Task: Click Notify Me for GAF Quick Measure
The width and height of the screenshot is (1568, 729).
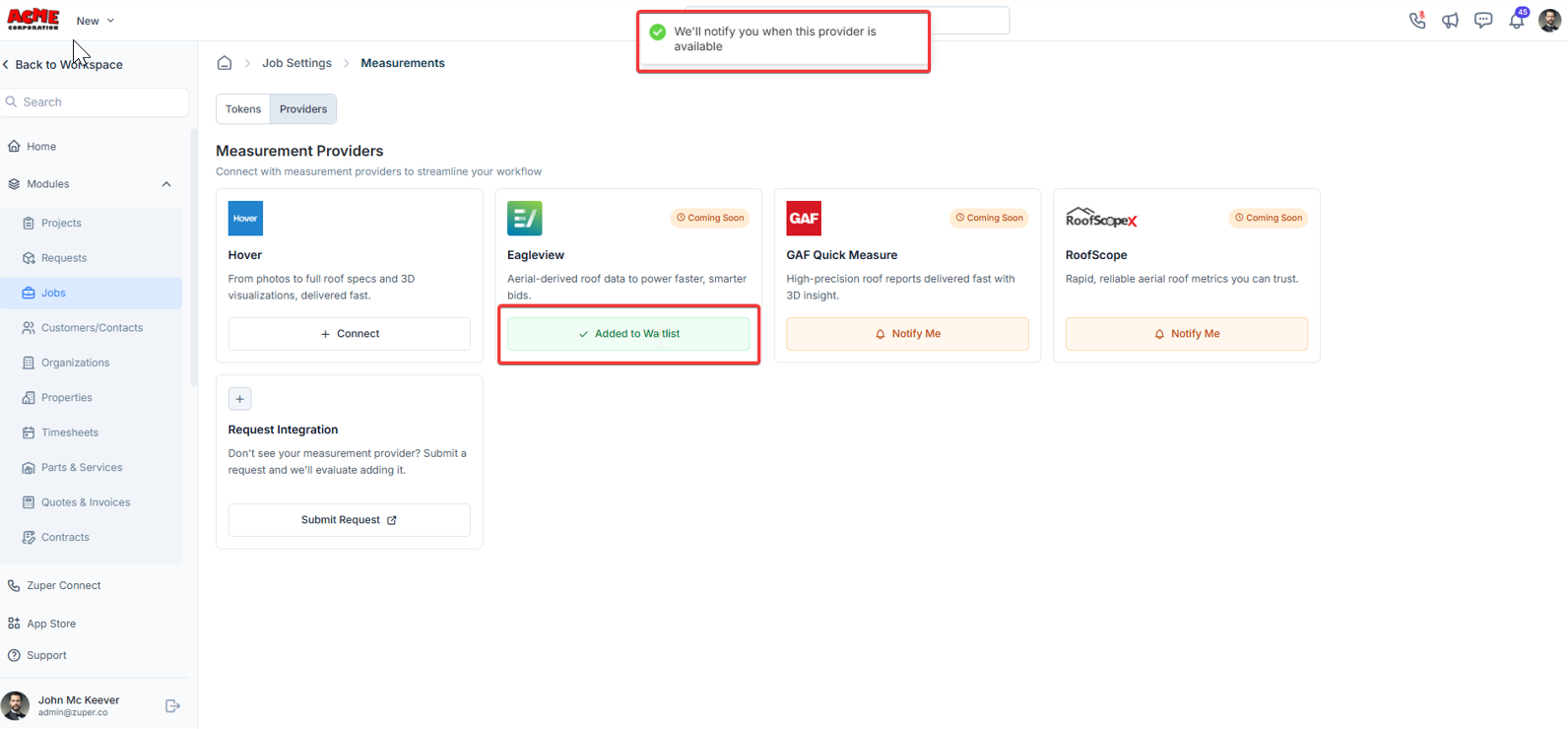Action: point(907,334)
